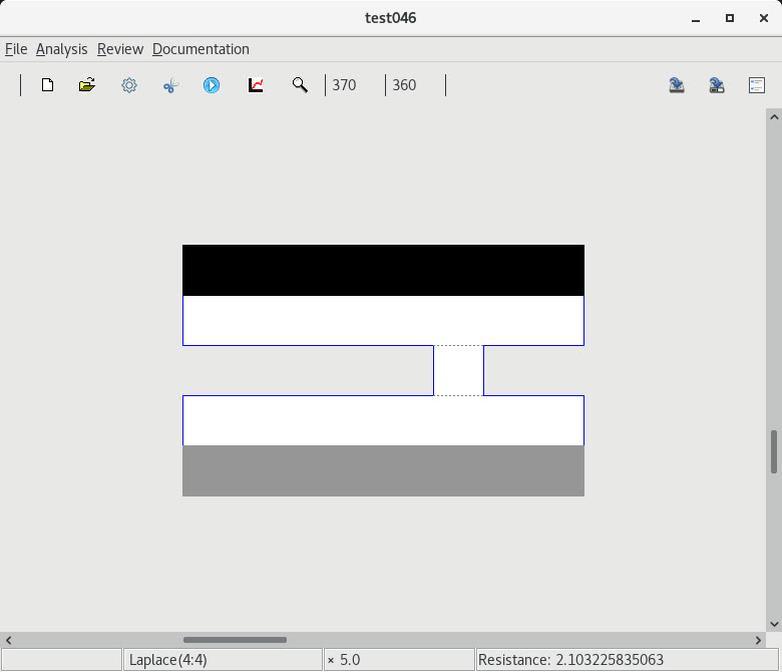Select the magnifying glass zoom tool
This screenshot has height=672, width=782.
(x=299, y=85)
